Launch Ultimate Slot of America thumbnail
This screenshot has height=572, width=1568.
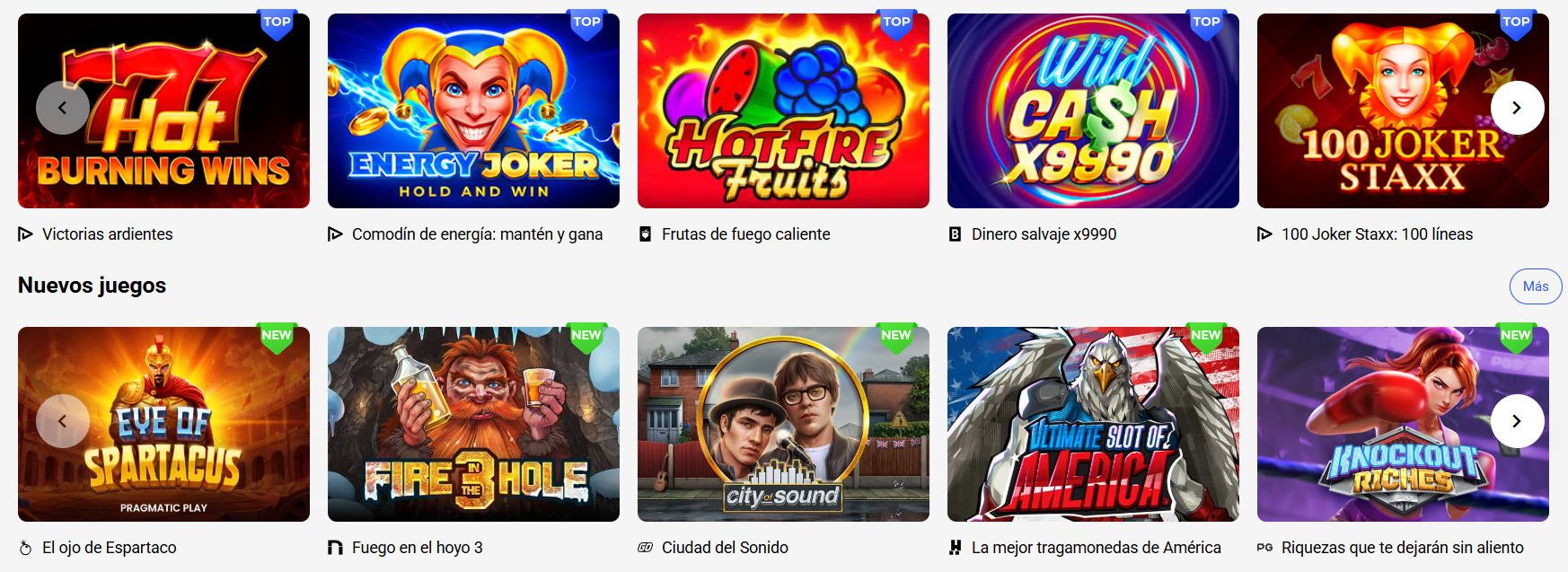click(x=1093, y=424)
